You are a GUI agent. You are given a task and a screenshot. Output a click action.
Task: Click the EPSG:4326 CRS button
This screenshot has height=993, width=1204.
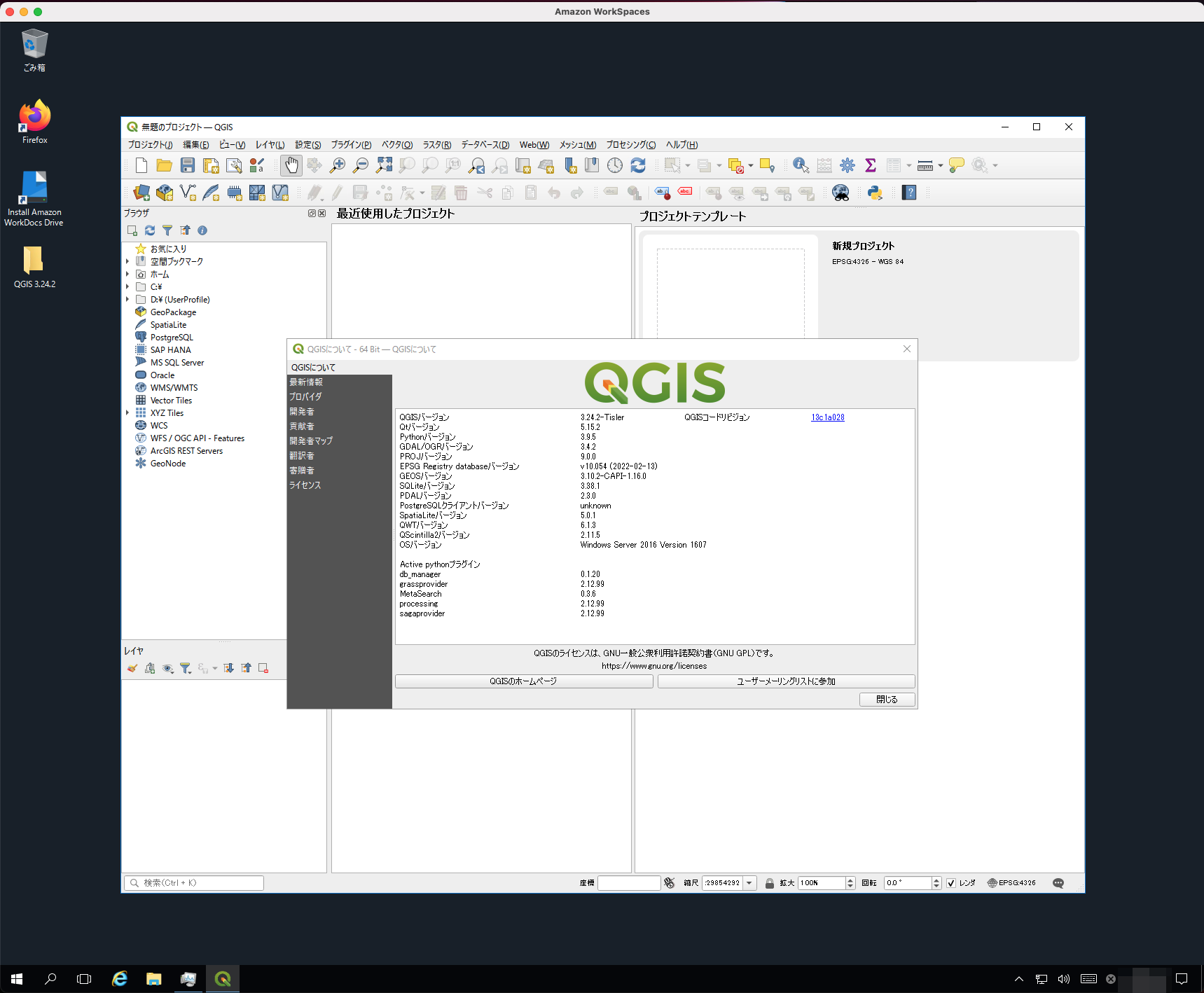[1011, 883]
